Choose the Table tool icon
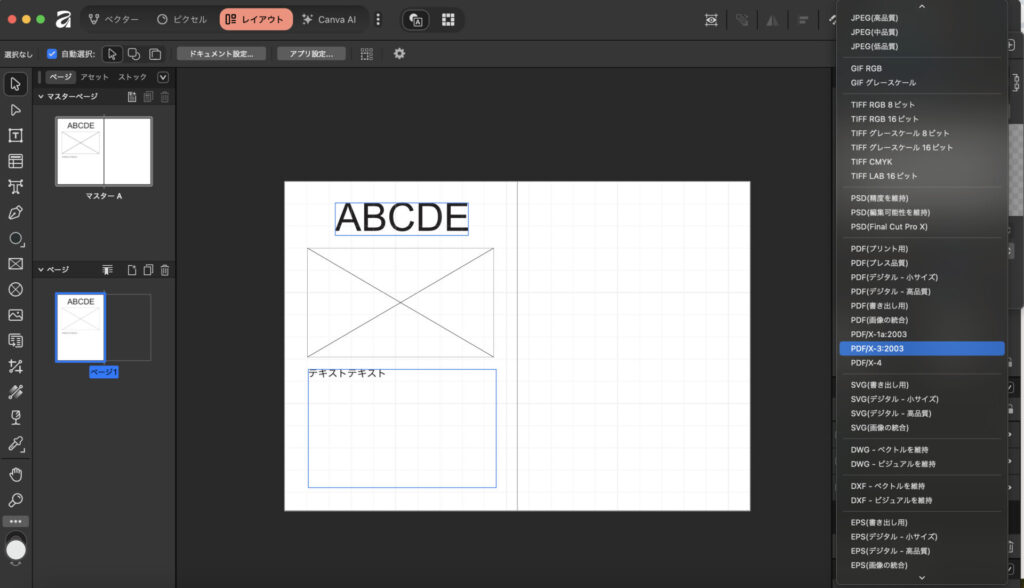1024x588 pixels. tap(16, 161)
